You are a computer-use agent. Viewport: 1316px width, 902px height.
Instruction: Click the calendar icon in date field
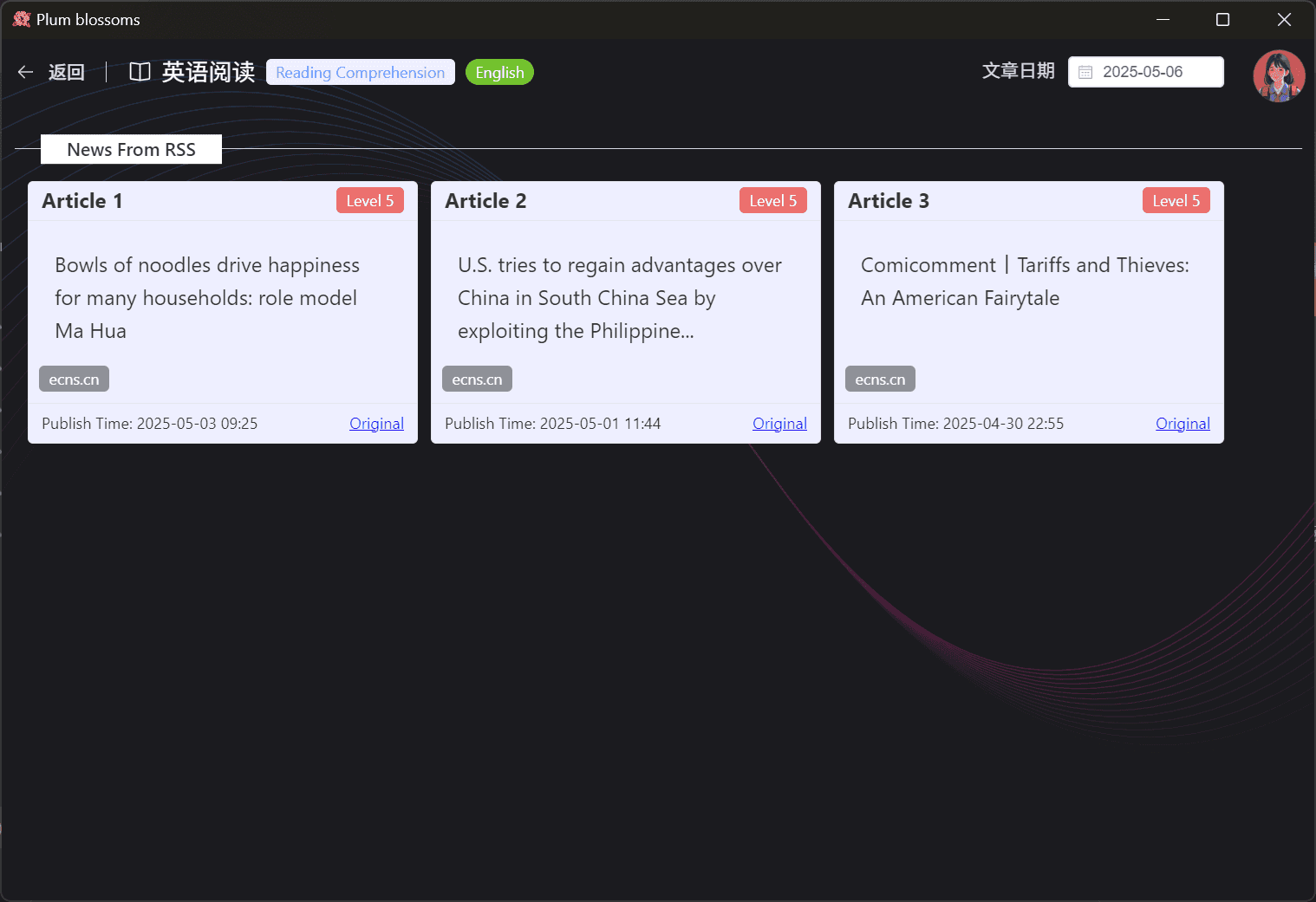click(x=1085, y=72)
